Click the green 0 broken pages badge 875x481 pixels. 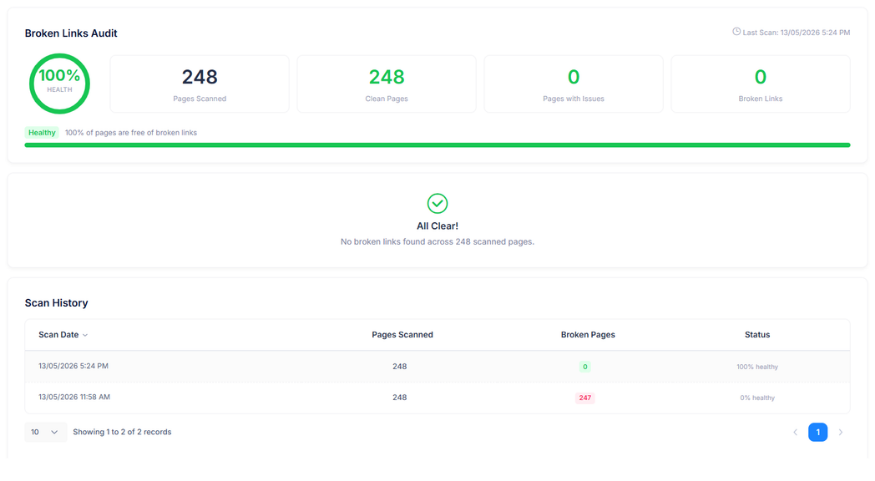point(585,367)
